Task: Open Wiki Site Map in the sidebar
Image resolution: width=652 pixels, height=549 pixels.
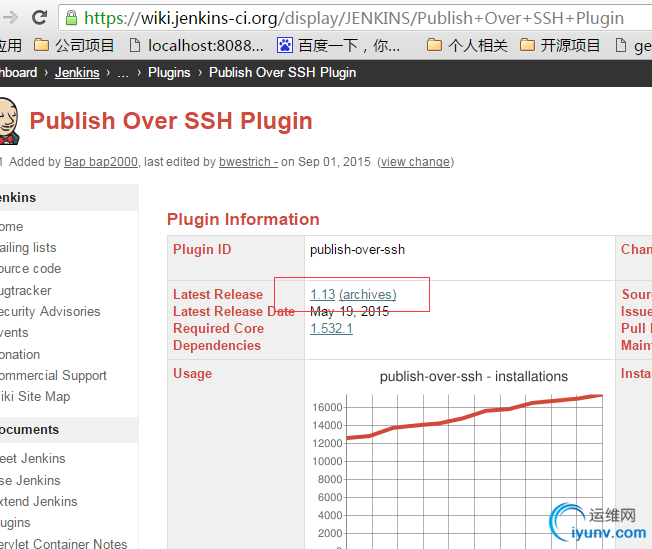Action: point(35,396)
